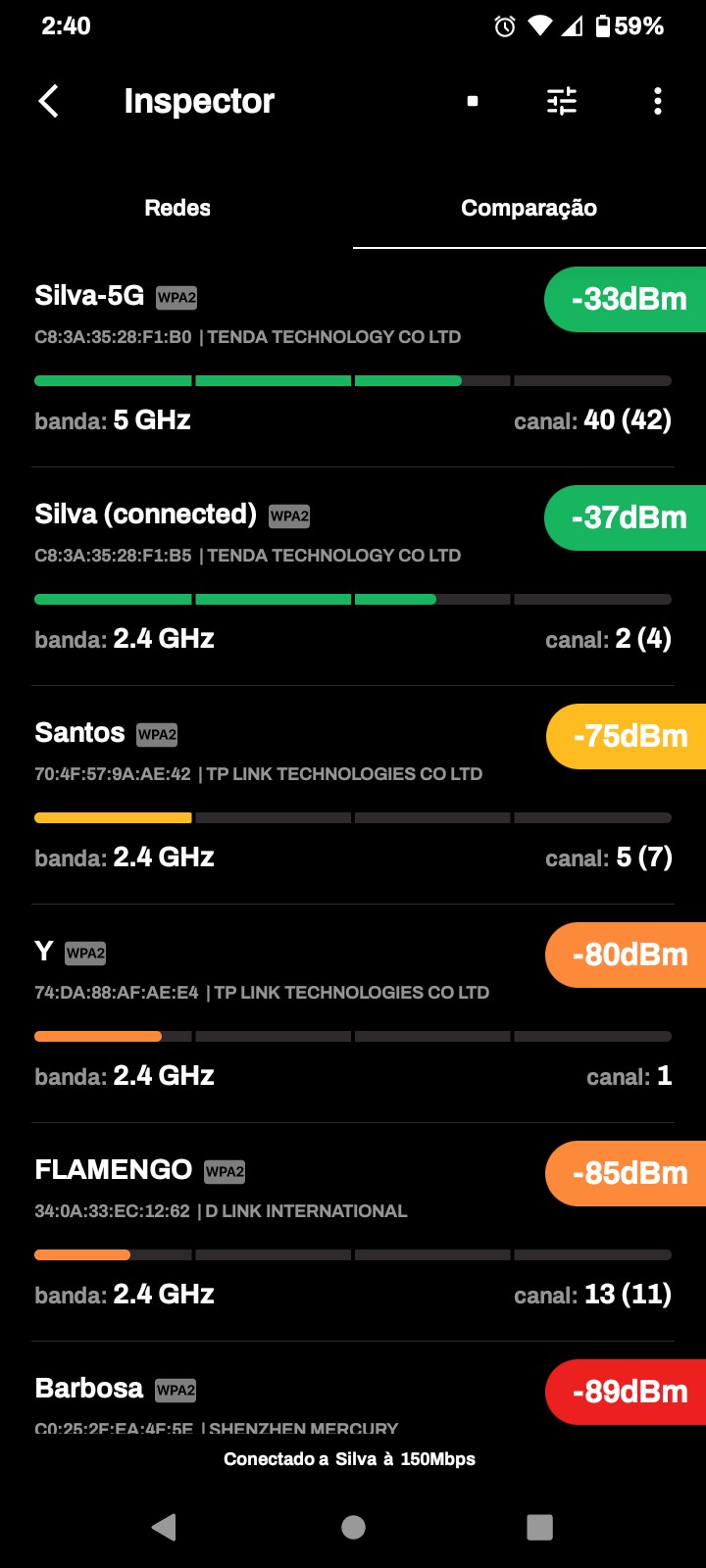Viewport: 706px width, 1568px height.
Task: Tap the Android back navigation button
Action: pos(165,1526)
